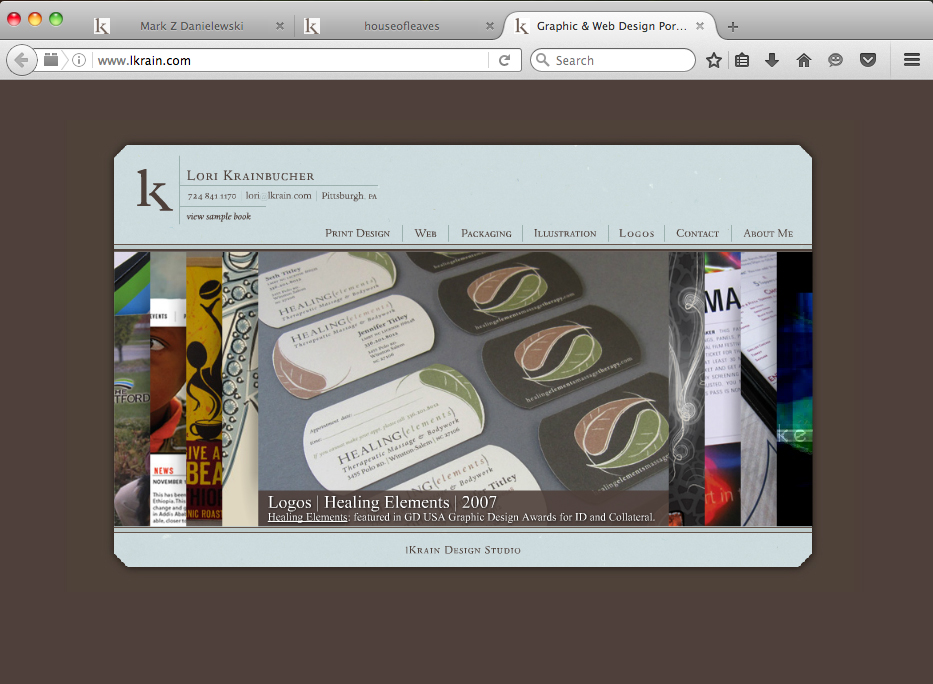Open the hamburger menu icon
Image resolution: width=933 pixels, height=684 pixels.
(x=912, y=60)
